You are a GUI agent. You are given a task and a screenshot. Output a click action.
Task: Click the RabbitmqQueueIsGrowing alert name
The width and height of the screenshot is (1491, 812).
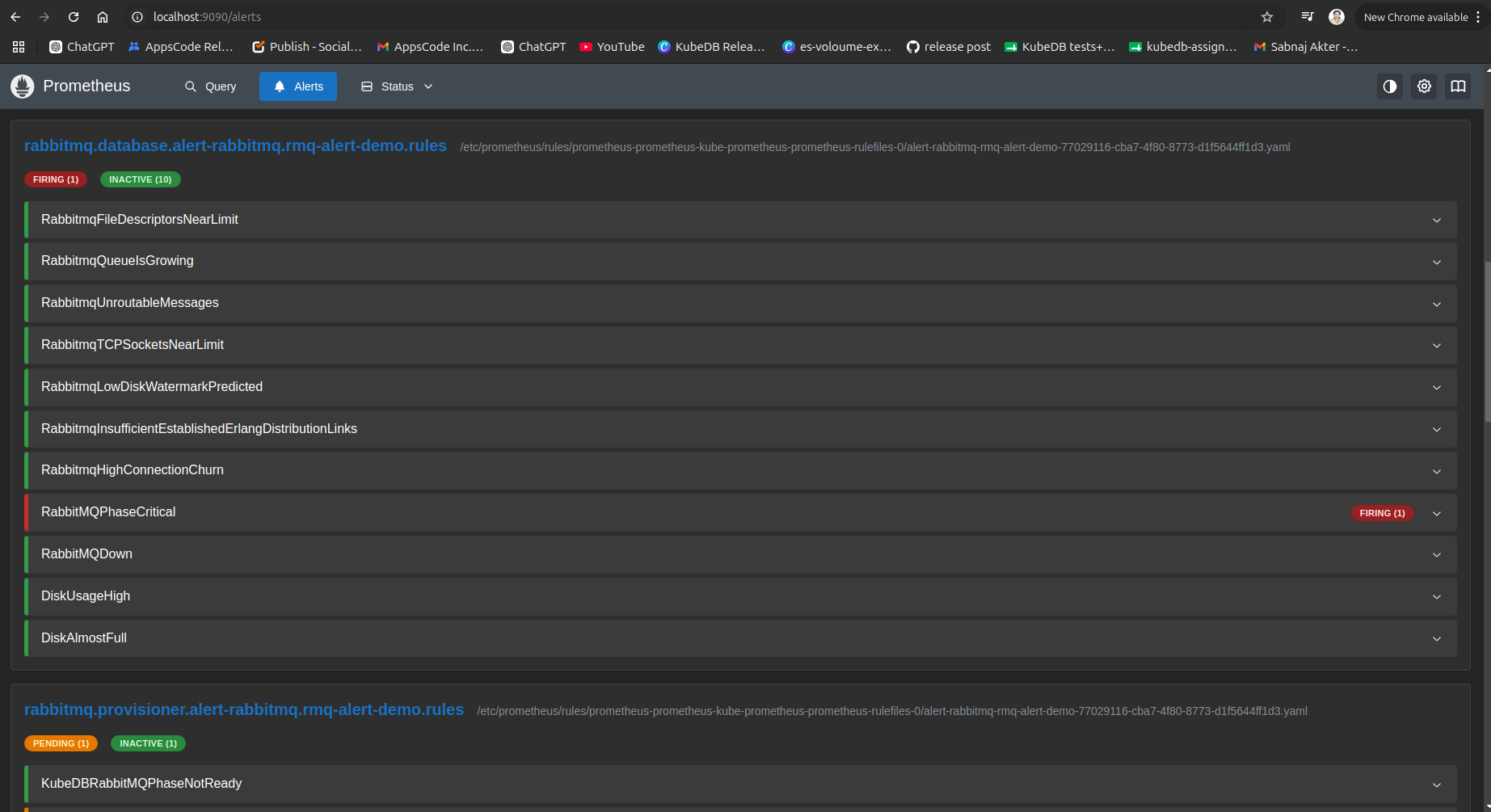[x=117, y=261]
